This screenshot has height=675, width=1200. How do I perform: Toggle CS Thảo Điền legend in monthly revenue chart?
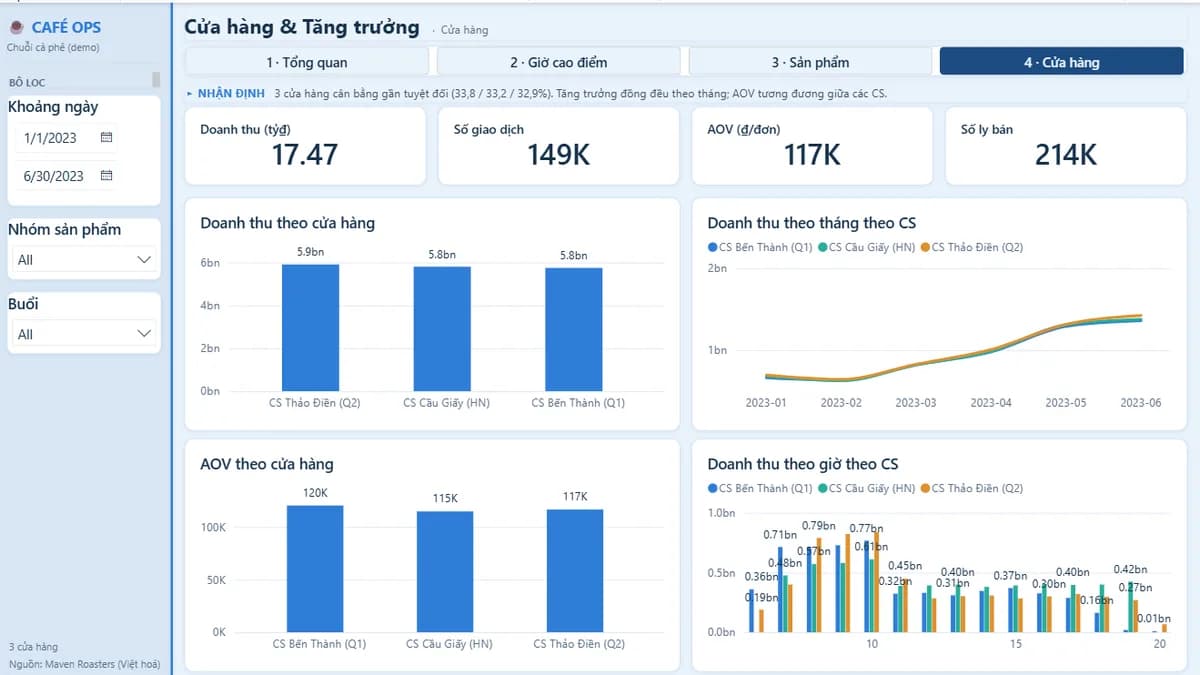[972, 247]
